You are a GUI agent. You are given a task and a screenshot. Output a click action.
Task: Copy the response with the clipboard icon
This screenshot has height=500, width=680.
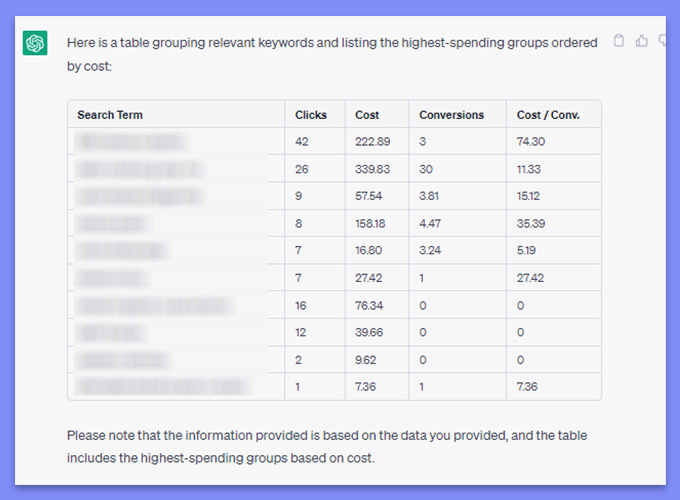(x=619, y=41)
